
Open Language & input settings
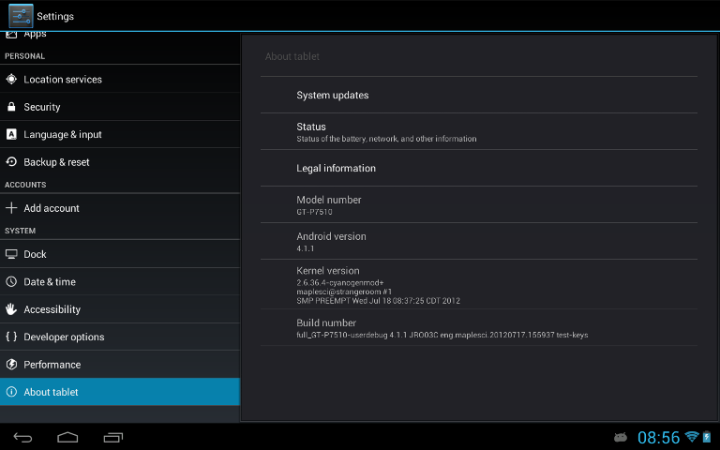120,134
